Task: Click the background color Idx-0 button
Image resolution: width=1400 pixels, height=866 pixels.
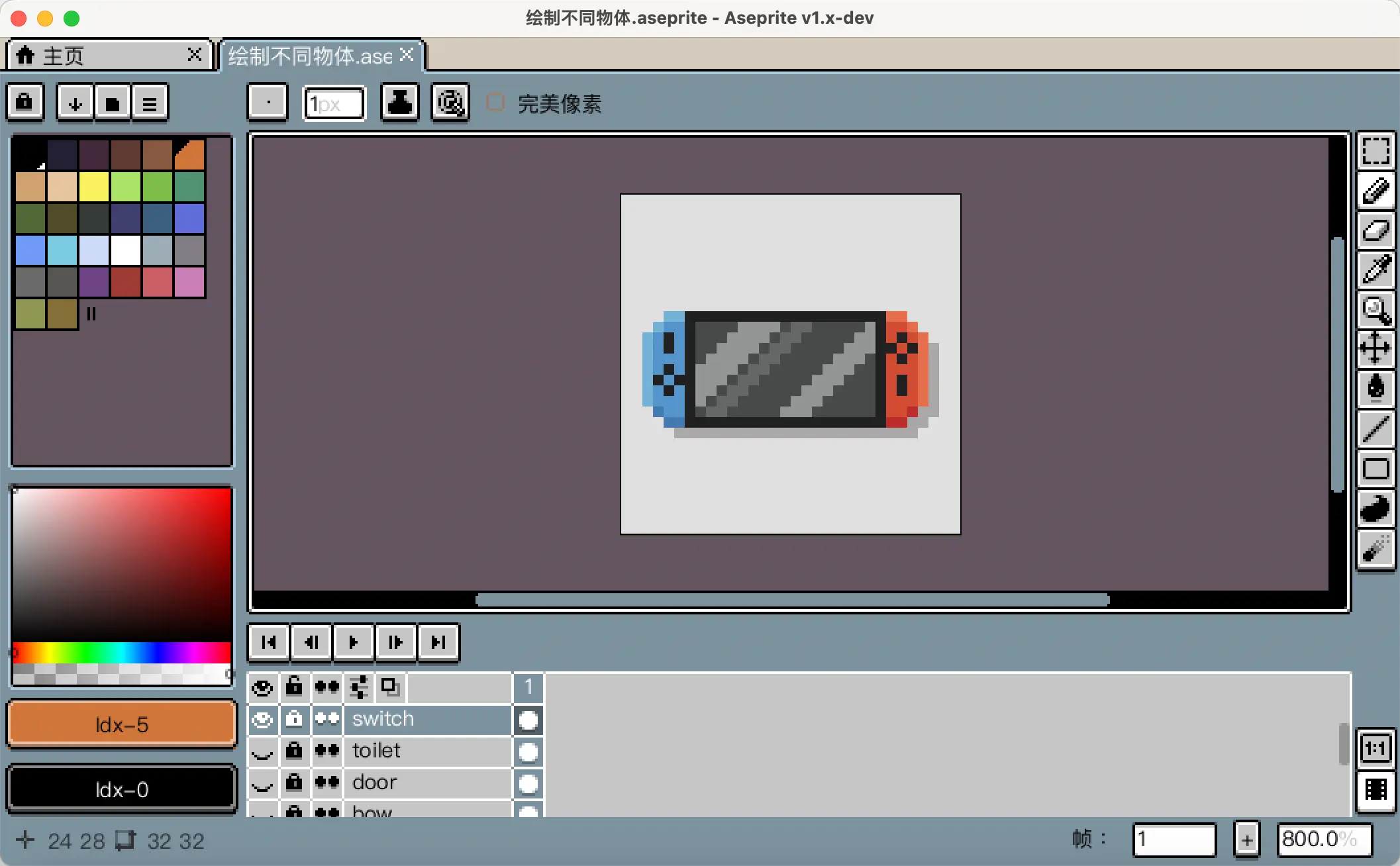Action: pyautogui.click(x=122, y=789)
